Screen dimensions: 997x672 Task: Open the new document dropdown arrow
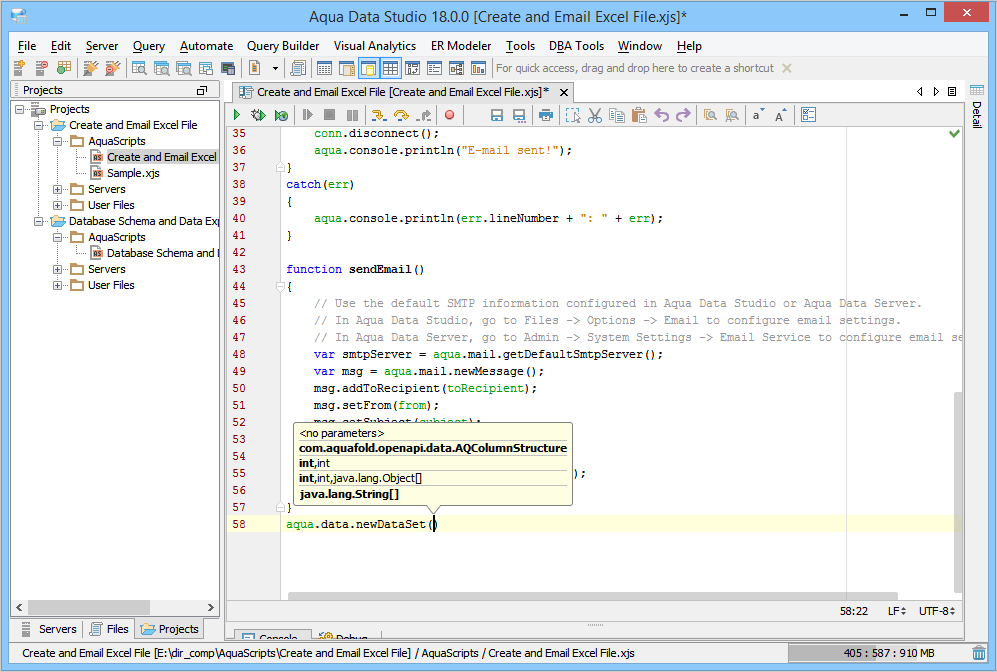coord(275,68)
